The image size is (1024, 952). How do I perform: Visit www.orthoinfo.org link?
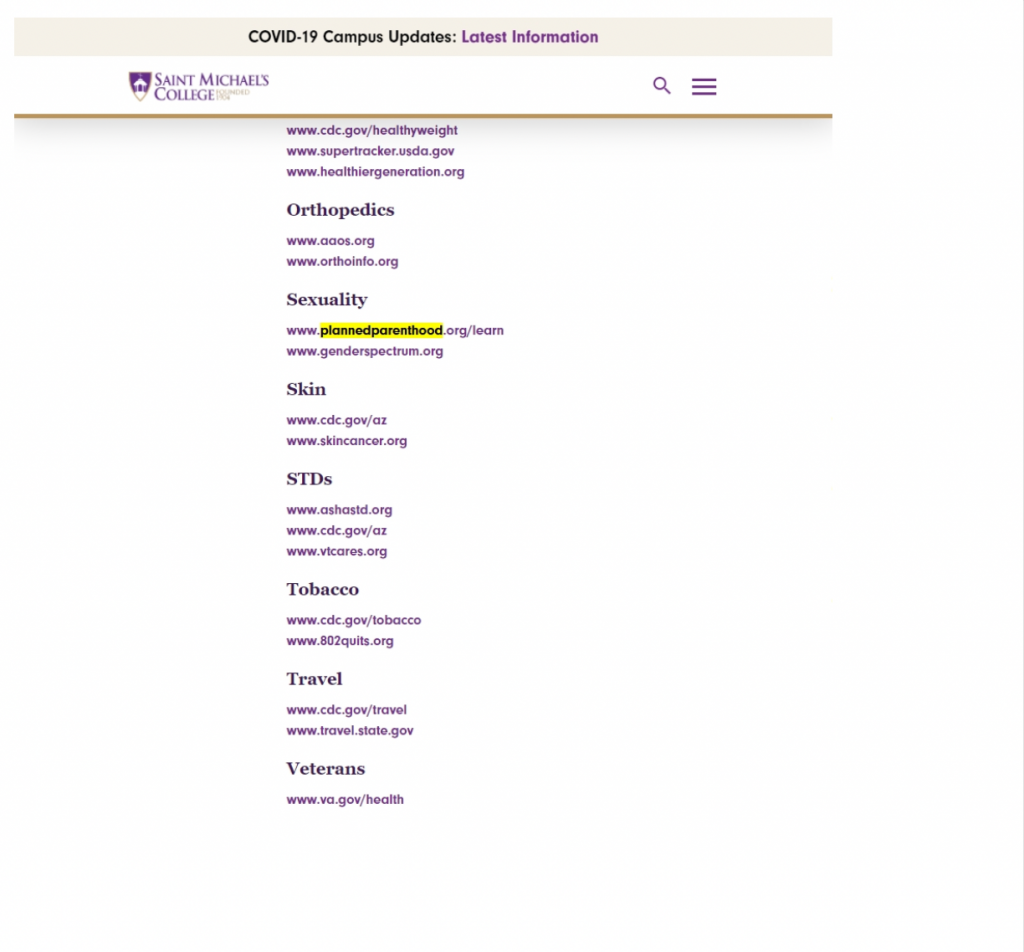tap(342, 261)
